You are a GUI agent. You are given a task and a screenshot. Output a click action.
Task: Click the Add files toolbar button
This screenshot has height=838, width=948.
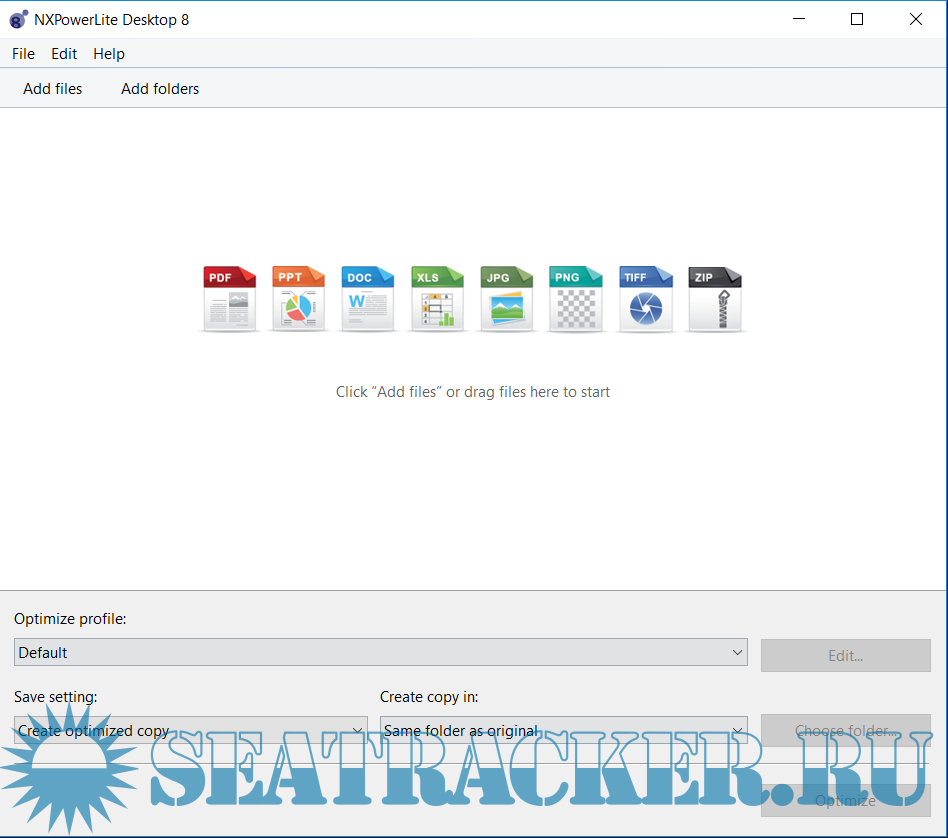[53, 89]
